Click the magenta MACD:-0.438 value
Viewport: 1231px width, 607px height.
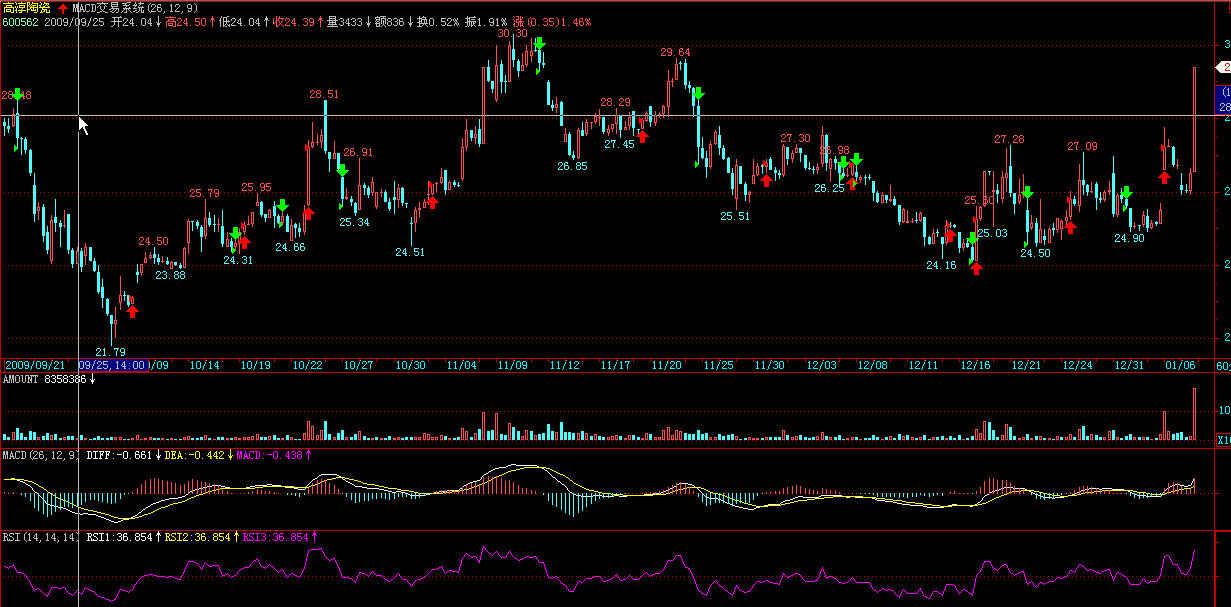pyautogui.click(x=267, y=455)
